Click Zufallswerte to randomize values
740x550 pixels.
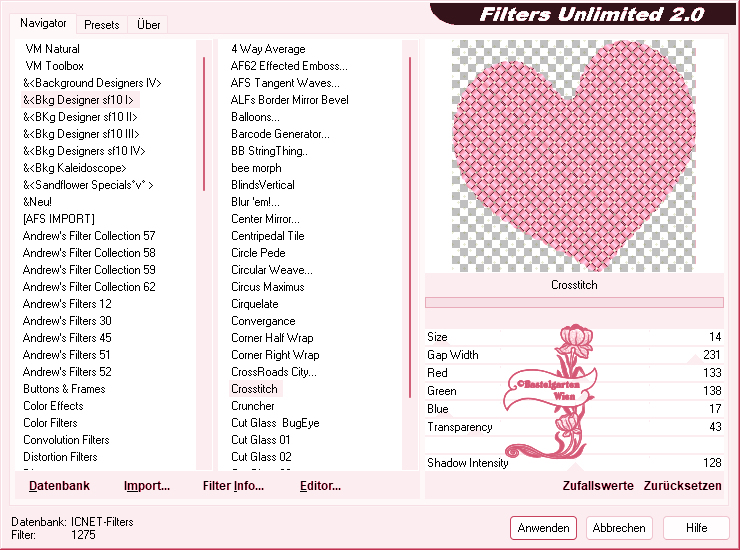tap(598, 486)
